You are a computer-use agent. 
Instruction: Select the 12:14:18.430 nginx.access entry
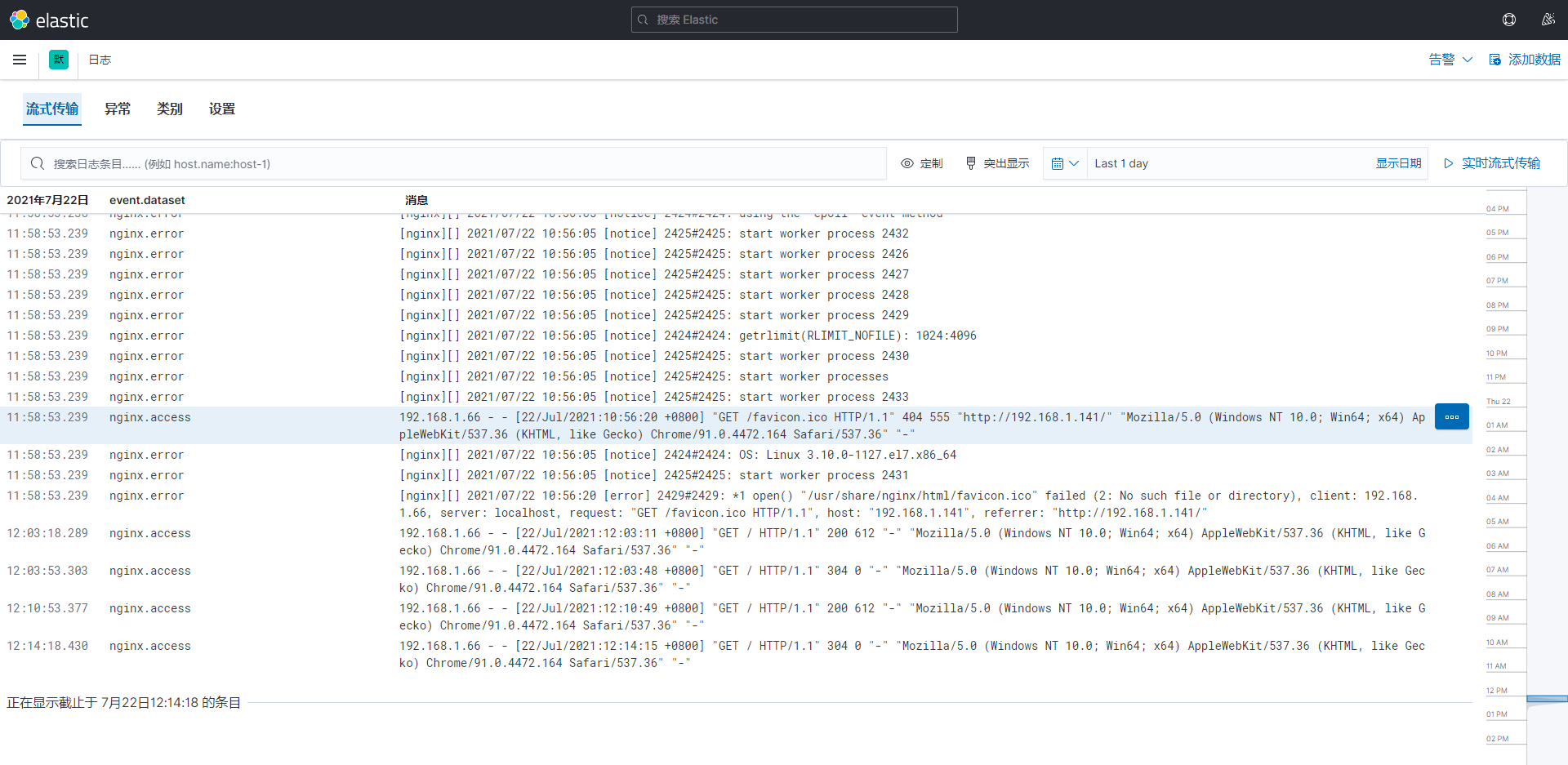735,654
